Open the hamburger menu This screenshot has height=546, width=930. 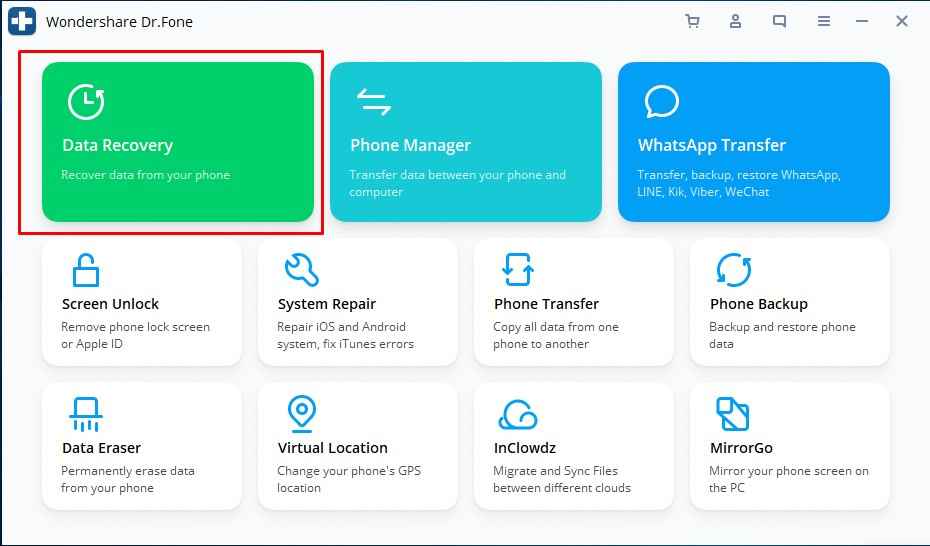(823, 21)
